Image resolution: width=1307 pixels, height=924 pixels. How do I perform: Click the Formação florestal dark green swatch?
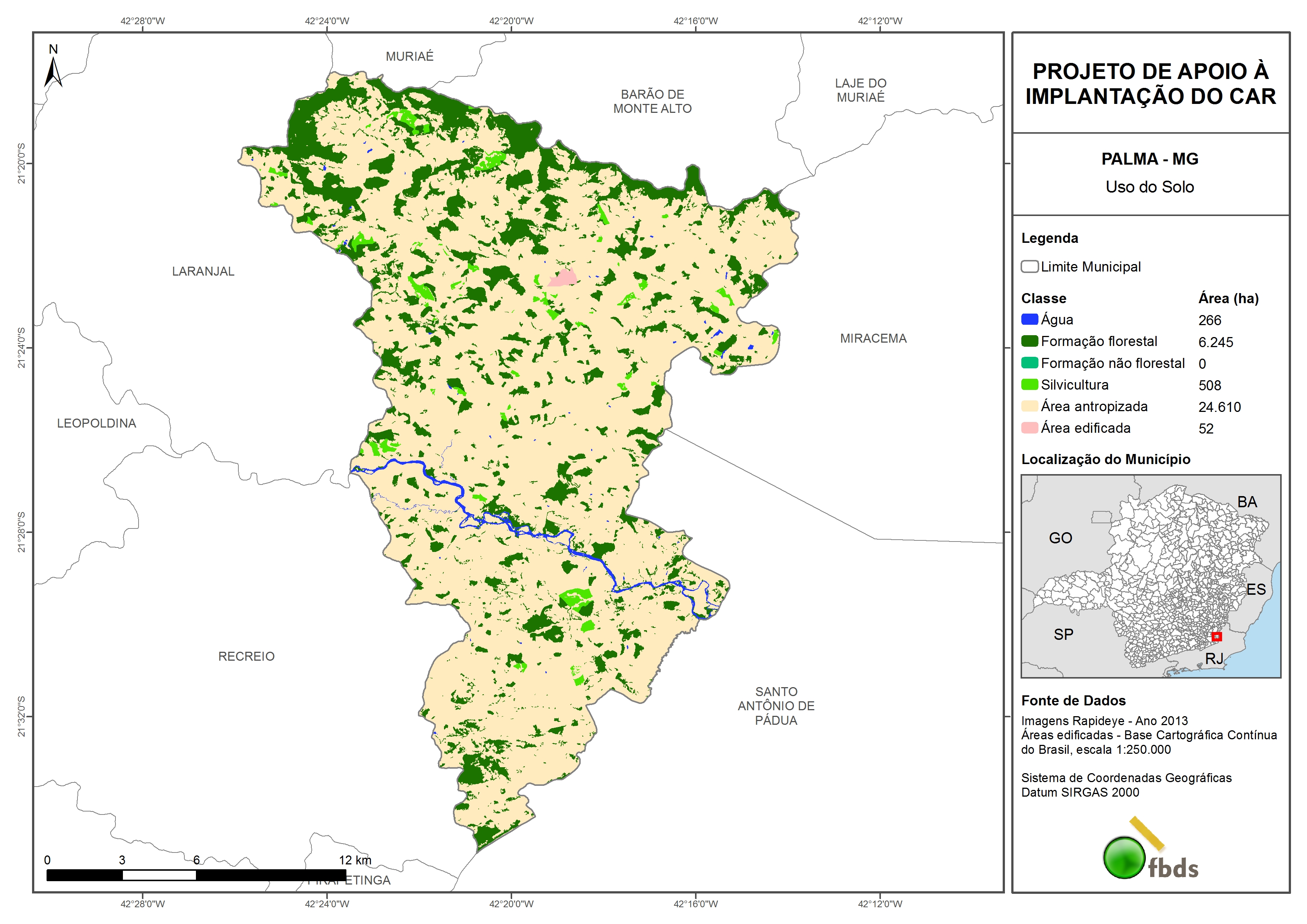1029,341
